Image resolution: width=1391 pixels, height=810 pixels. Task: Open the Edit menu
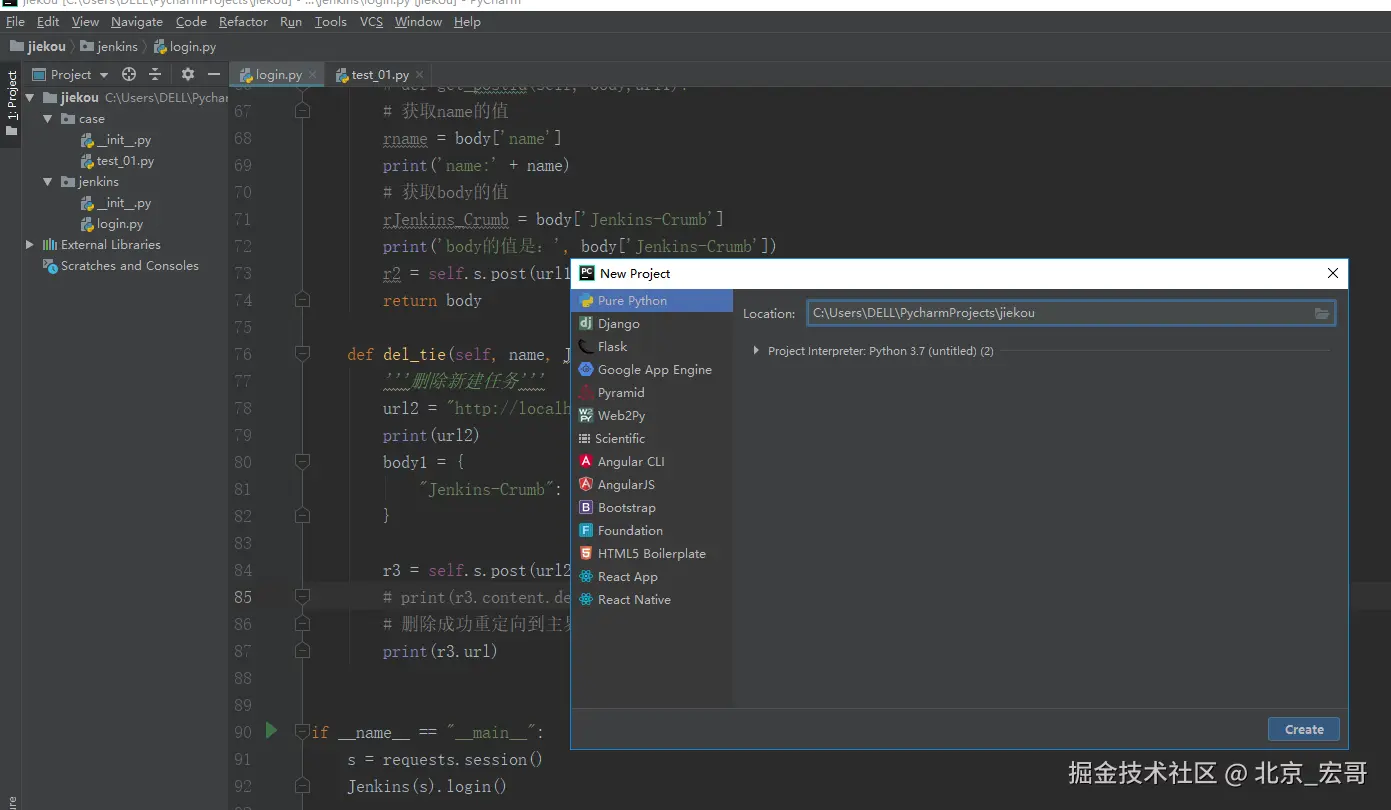[48, 21]
